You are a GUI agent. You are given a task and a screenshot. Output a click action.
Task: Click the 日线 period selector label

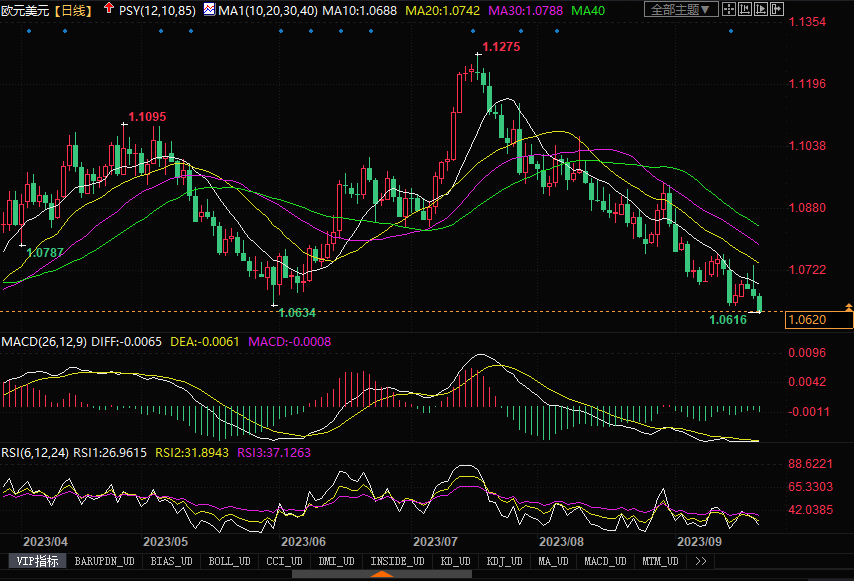pos(73,10)
